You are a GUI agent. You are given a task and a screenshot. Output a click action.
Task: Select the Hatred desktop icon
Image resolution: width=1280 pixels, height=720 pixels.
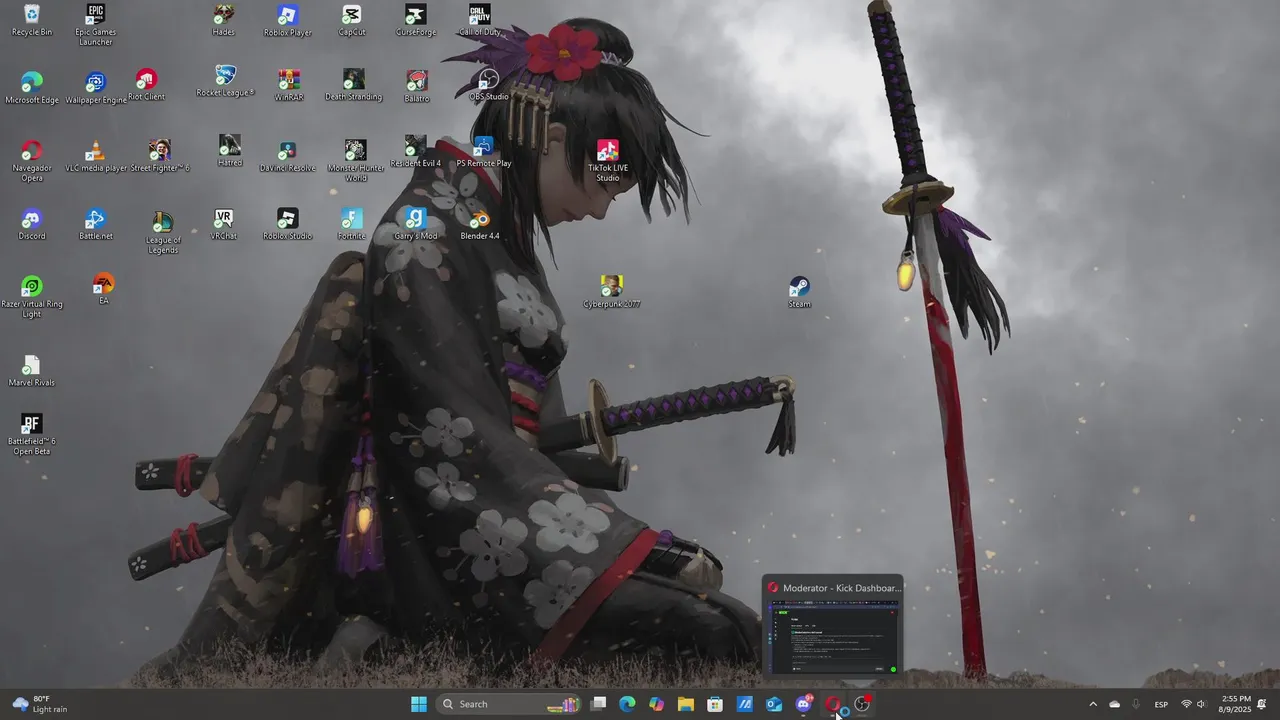(230, 151)
